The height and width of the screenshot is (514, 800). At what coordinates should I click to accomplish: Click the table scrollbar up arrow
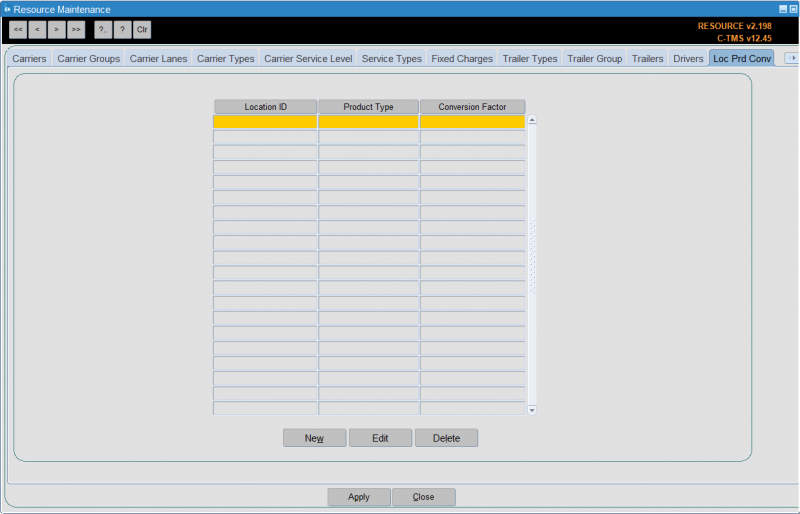(532, 120)
